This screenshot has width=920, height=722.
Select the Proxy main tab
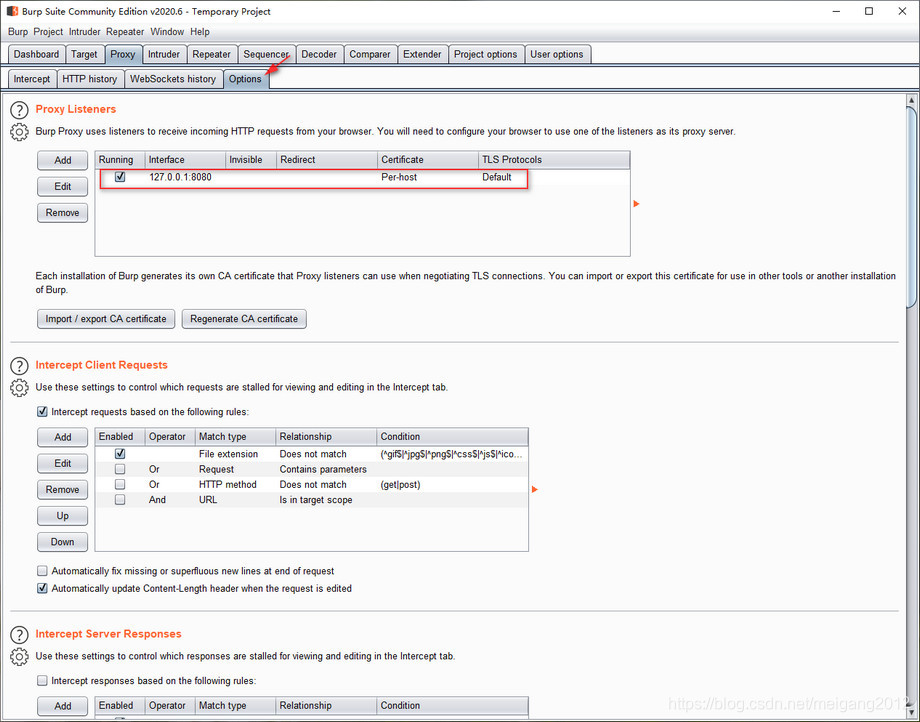(123, 54)
